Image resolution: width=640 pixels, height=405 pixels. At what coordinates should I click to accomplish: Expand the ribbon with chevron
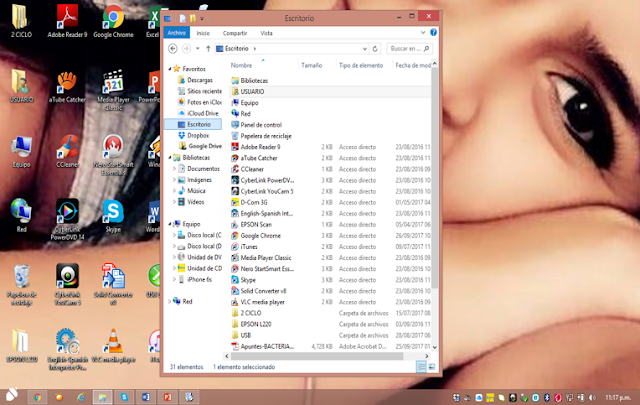click(423, 33)
